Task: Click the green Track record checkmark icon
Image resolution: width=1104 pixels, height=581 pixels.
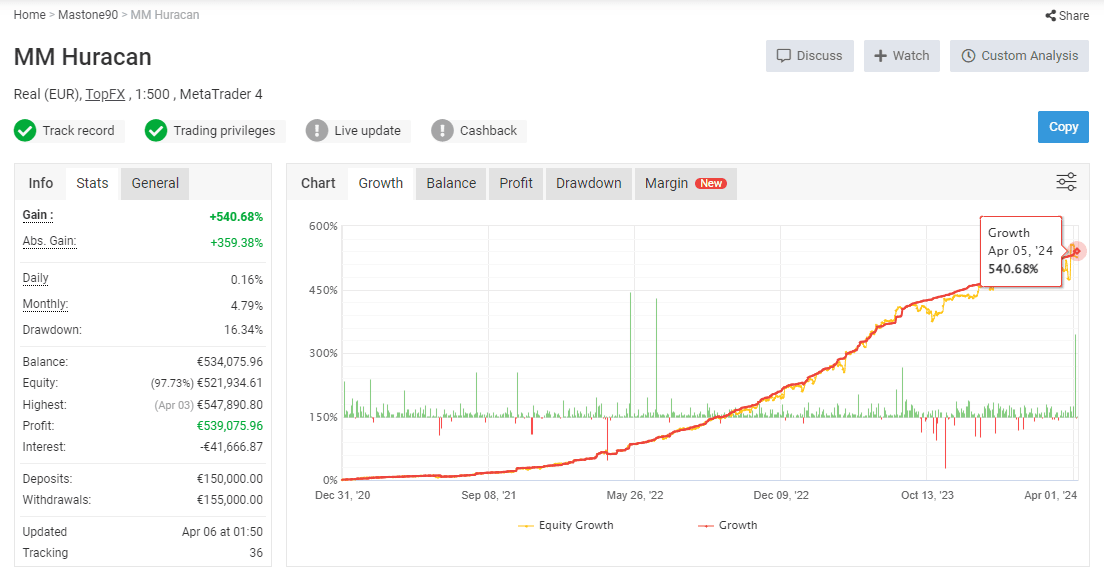Action: click(25, 130)
